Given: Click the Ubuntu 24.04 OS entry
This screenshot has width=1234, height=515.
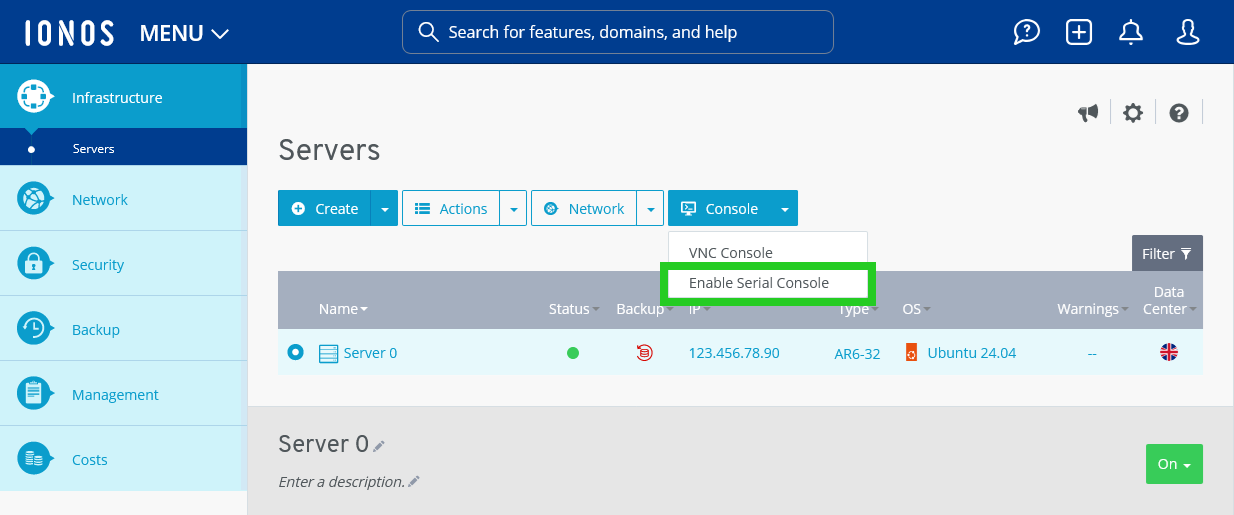Looking at the screenshot, I should [972, 353].
